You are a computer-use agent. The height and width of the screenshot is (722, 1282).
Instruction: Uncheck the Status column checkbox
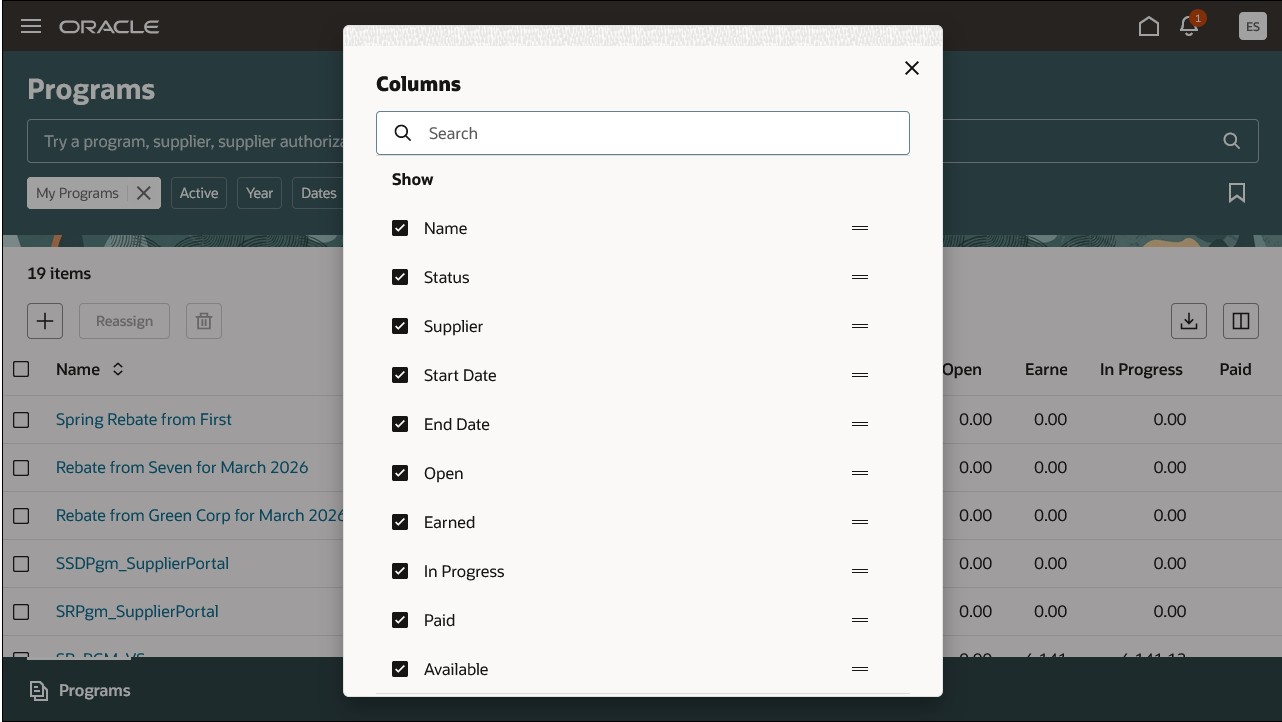400,277
